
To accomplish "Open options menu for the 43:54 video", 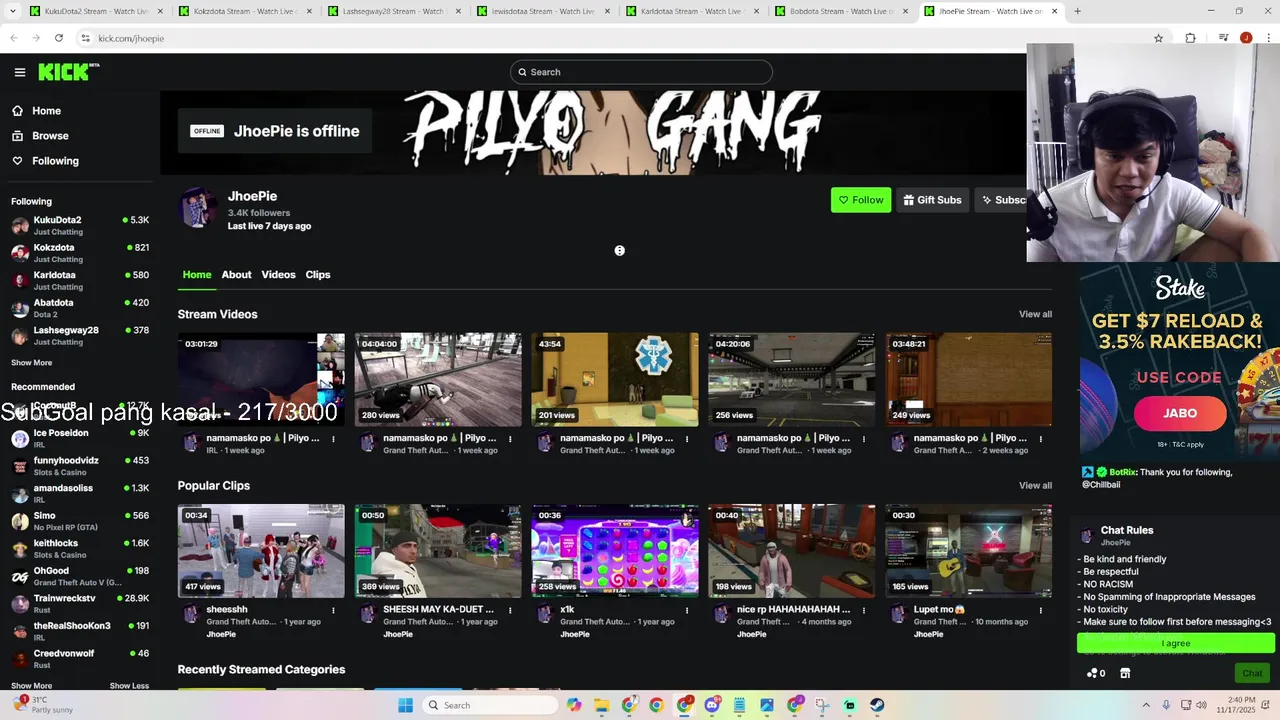I will [687, 438].
